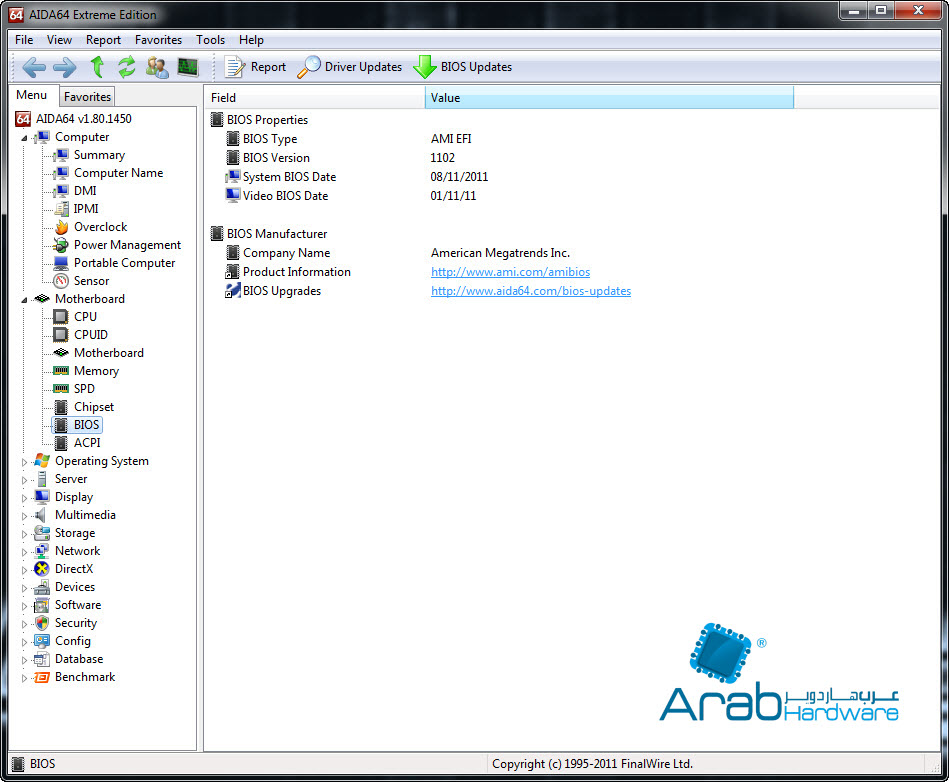Click the Portable Computer laptop icon

click(61, 263)
